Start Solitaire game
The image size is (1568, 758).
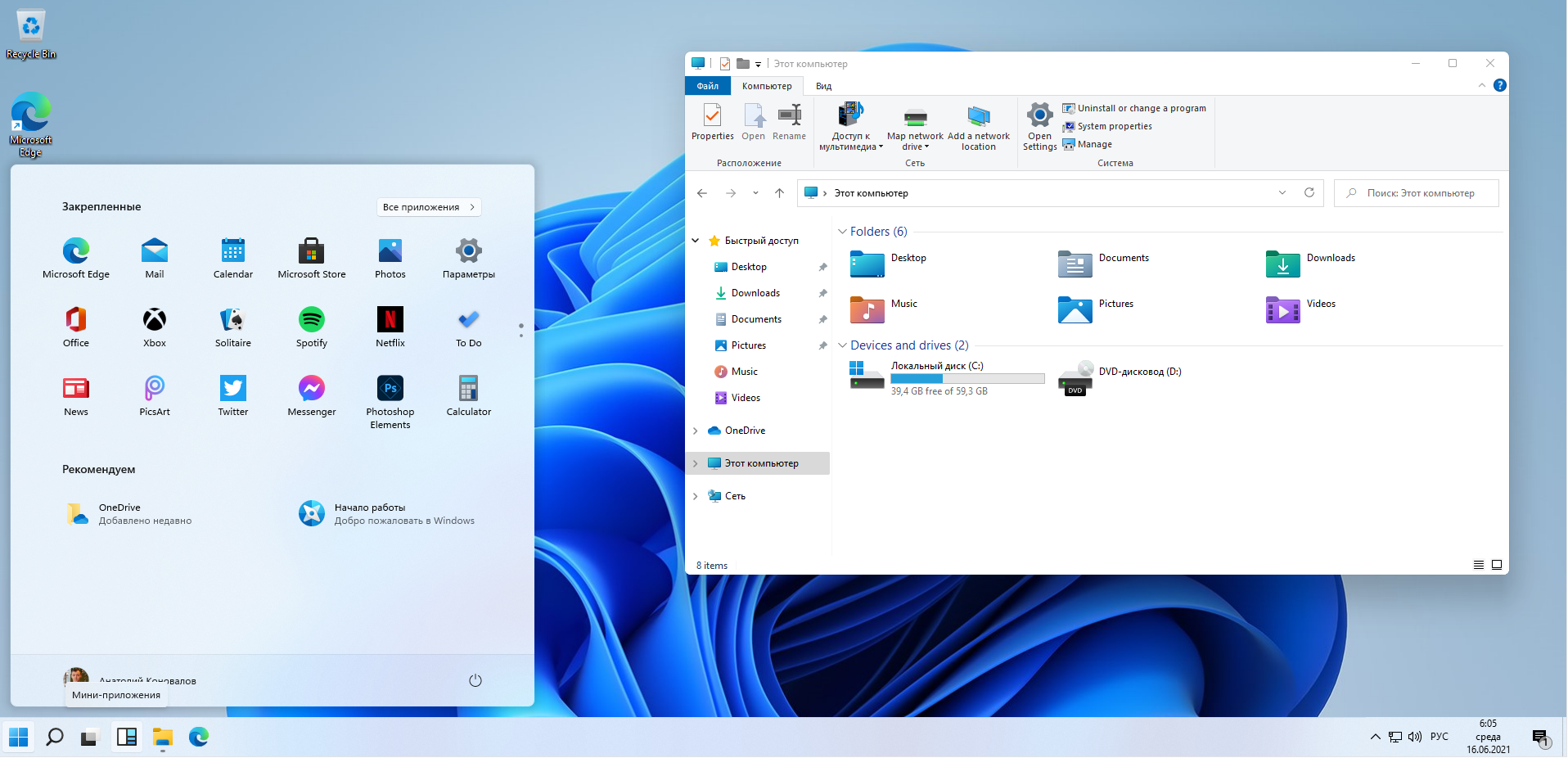[x=233, y=327]
